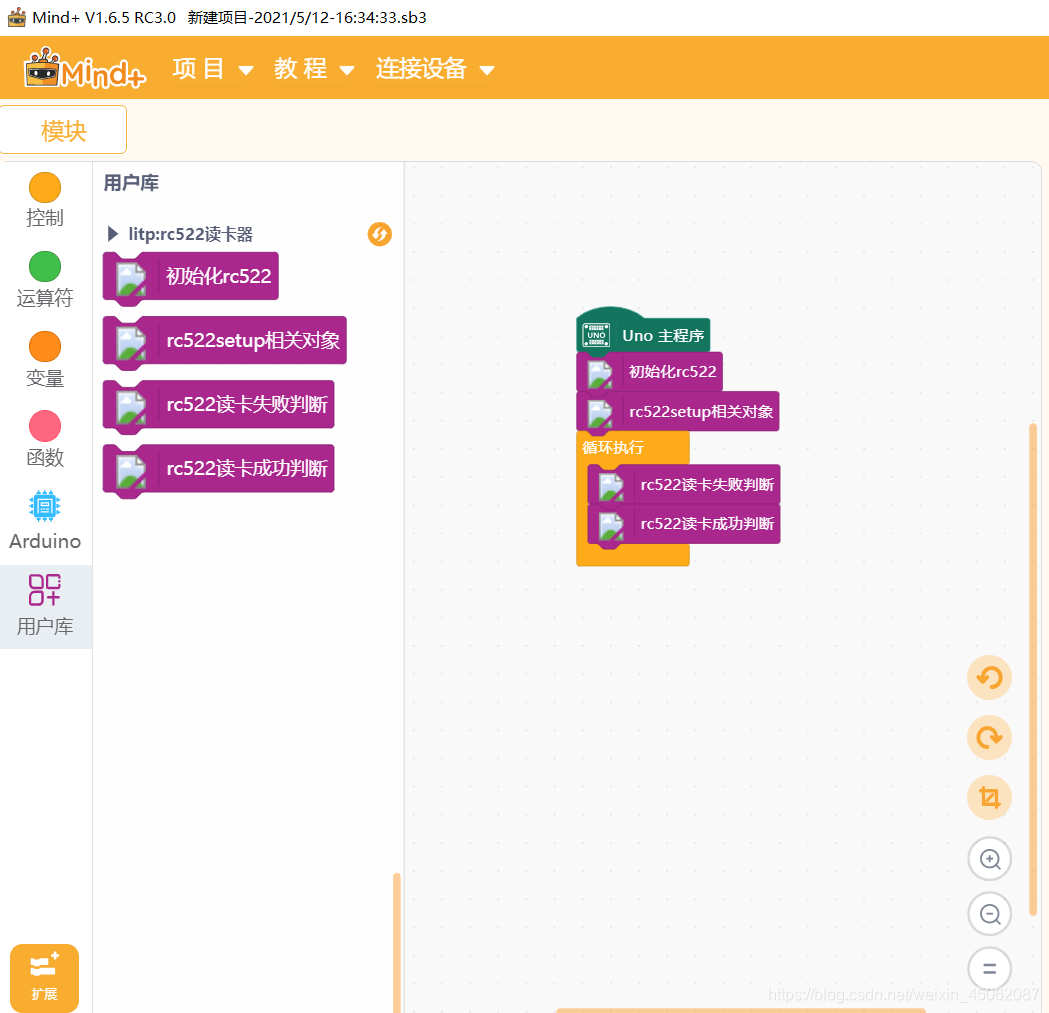Select the green 运算符 category circle
The height and width of the screenshot is (1013, 1049).
(45, 267)
